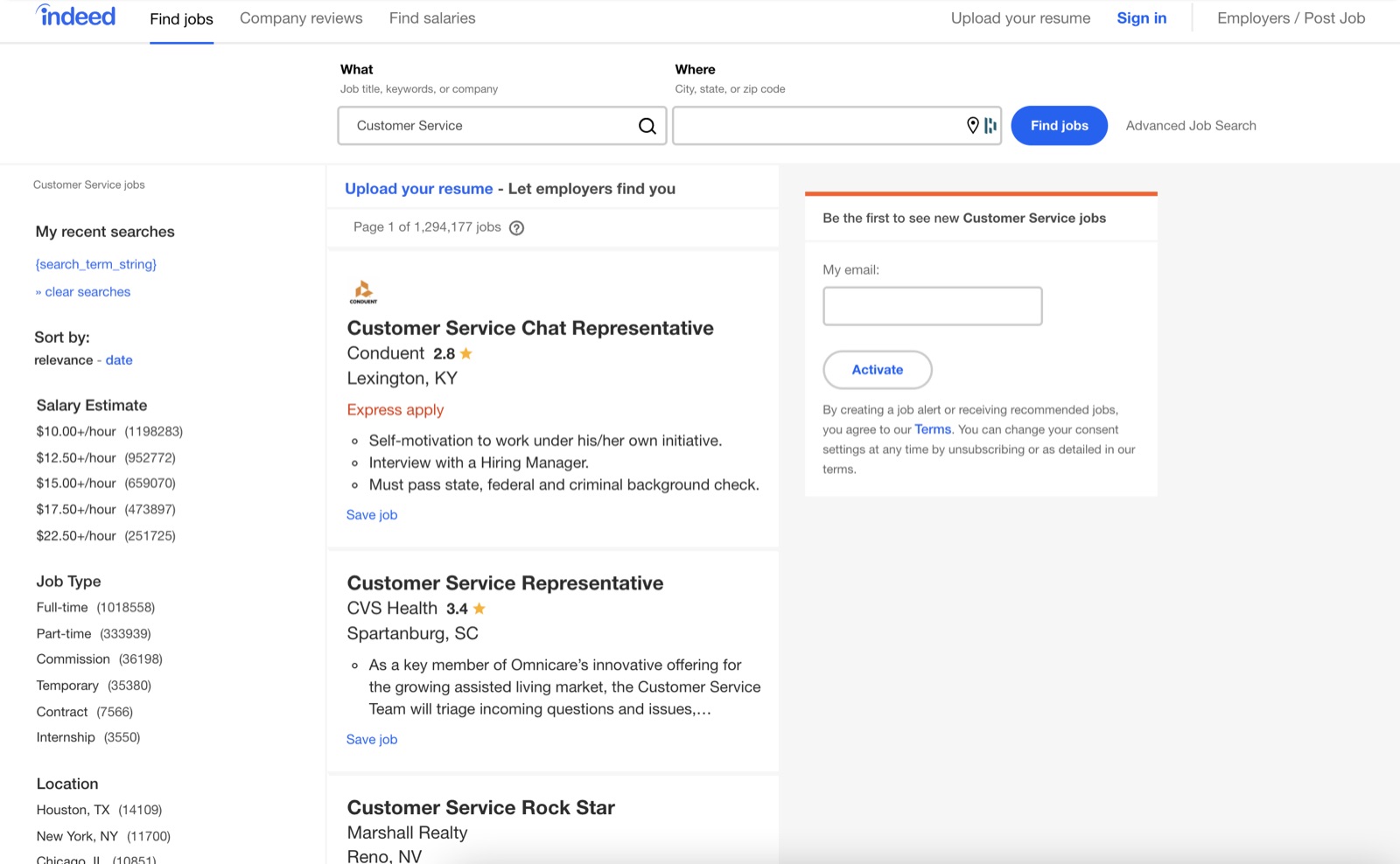Image resolution: width=1400 pixels, height=864 pixels.
Task: Click Upload your resume in top navigation
Action: pos(1020,18)
